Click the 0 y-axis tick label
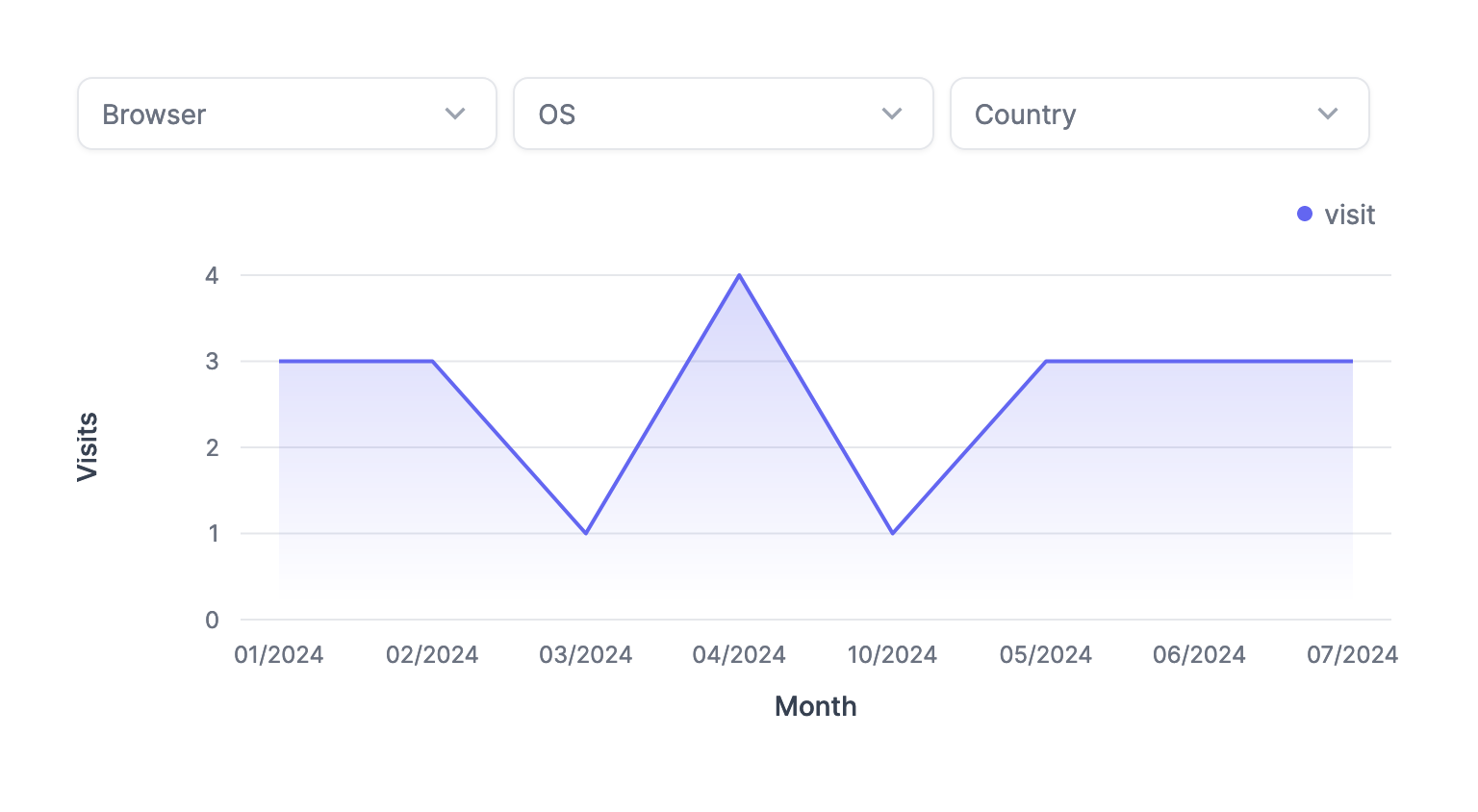The width and height of the screenshot is (1478, 812). [x=212, y=621]
